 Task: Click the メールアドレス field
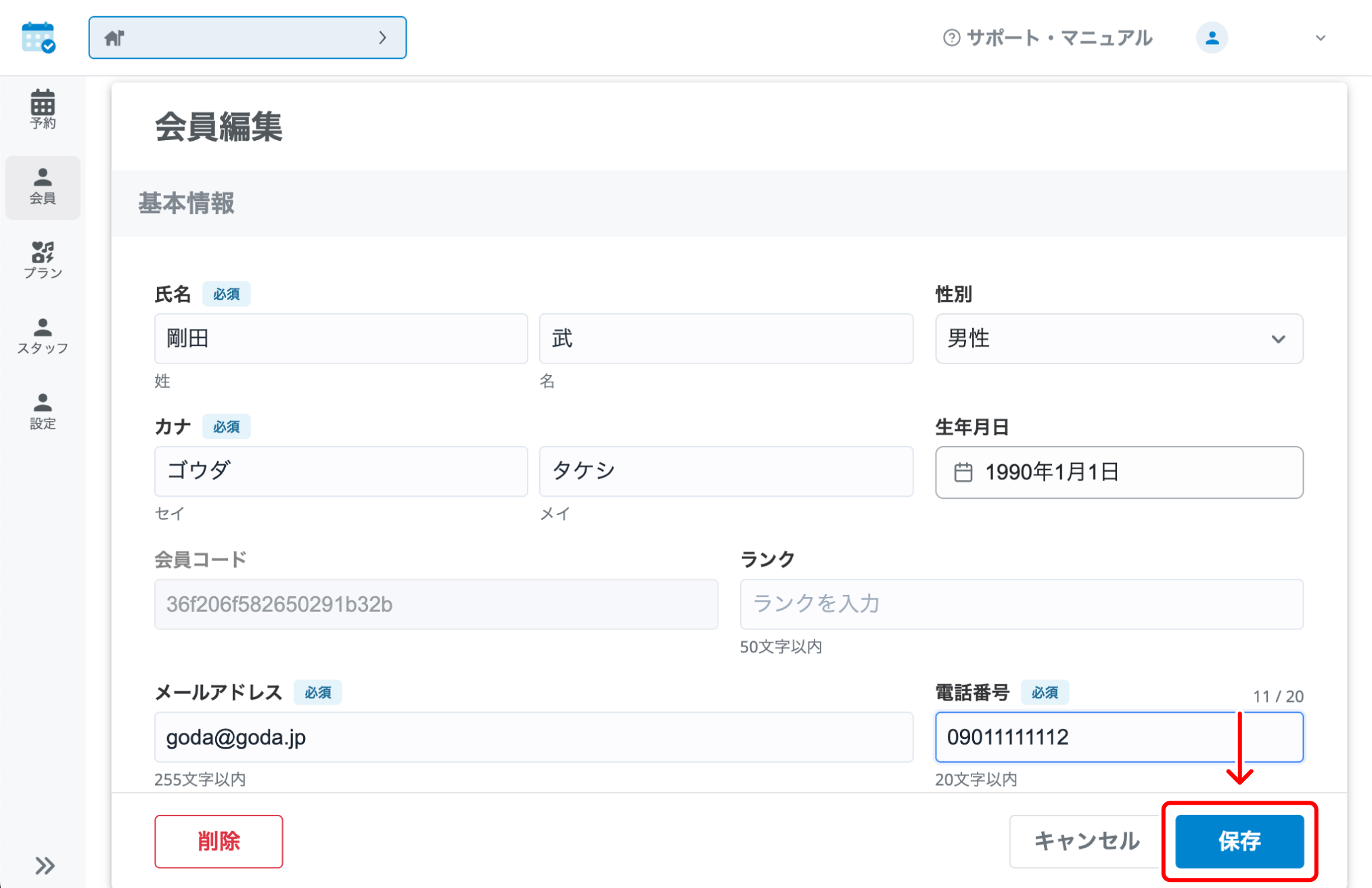tap(534, 737)
